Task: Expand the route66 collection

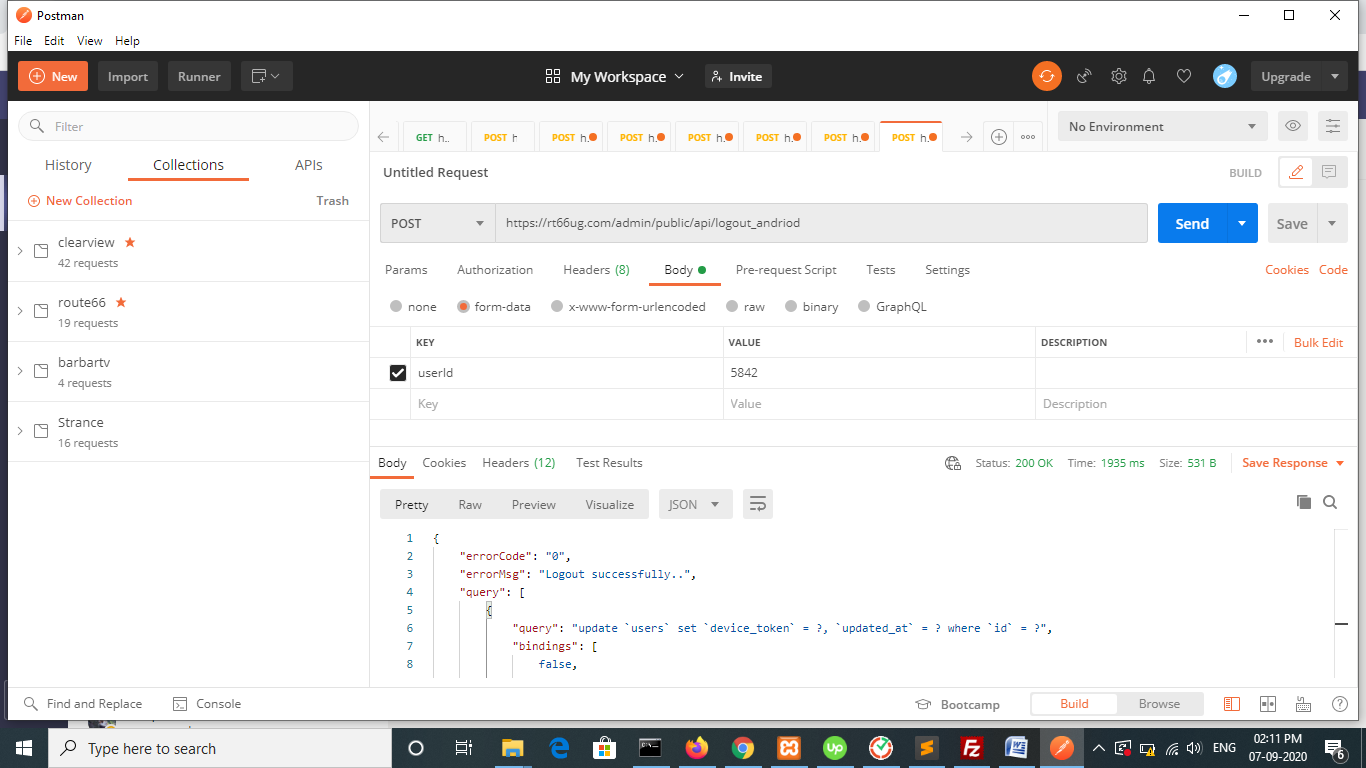Action: pos(20,311)
